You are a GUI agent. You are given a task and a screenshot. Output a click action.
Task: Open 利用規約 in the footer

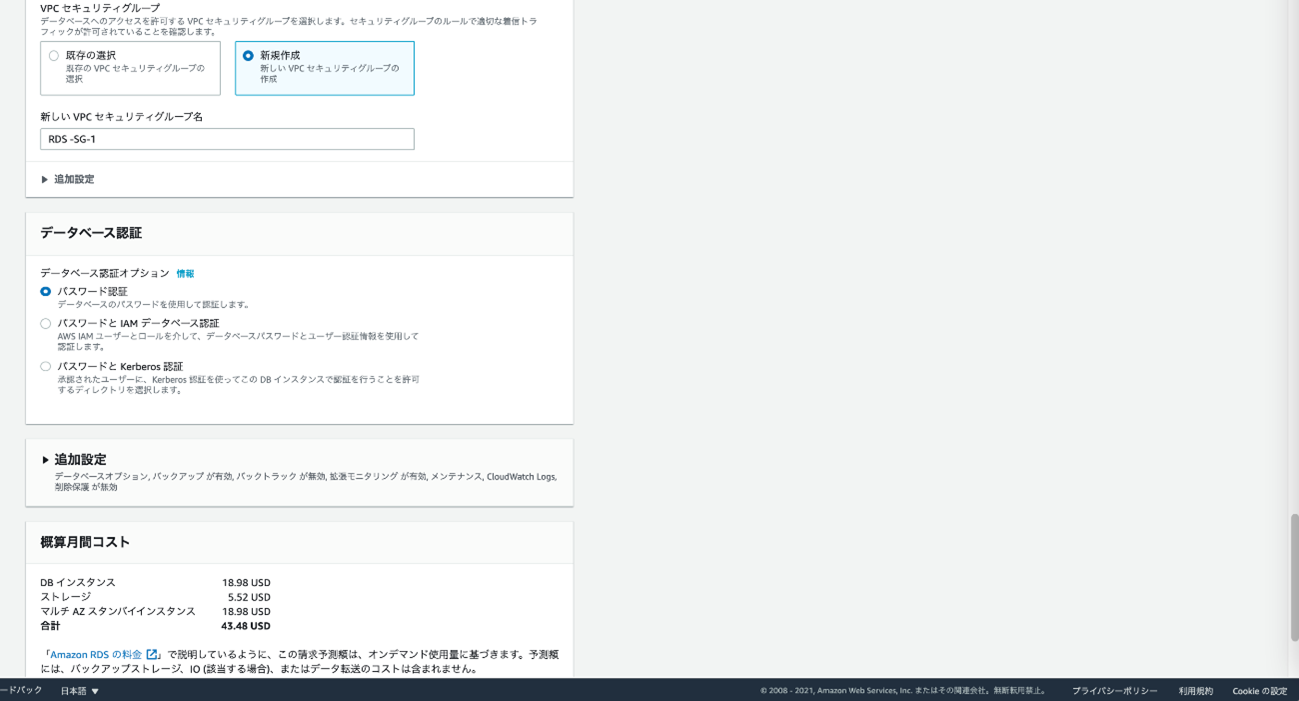(1195, 691)
